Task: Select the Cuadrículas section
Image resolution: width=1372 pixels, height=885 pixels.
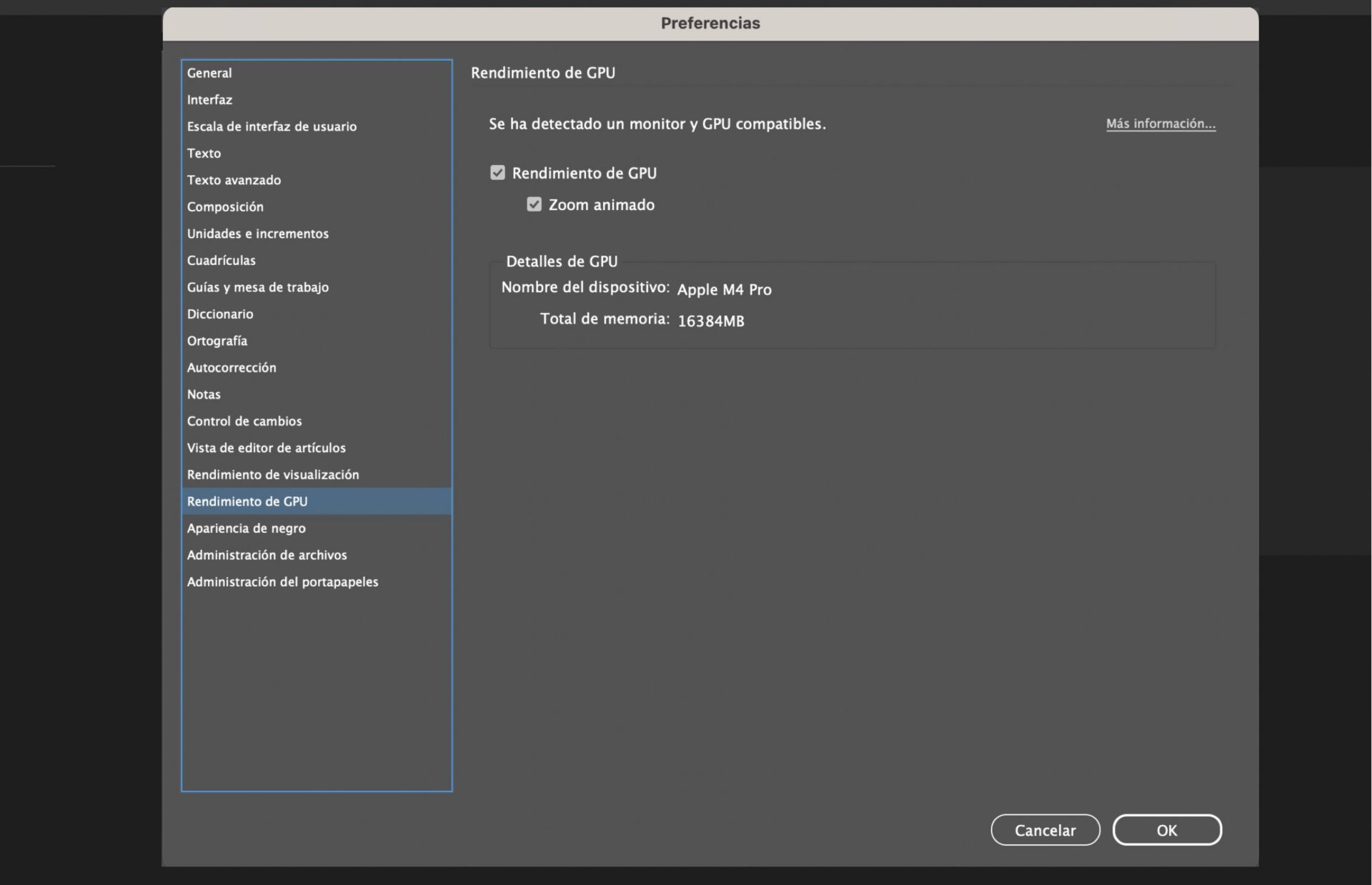Action: [x=222, y=260]
